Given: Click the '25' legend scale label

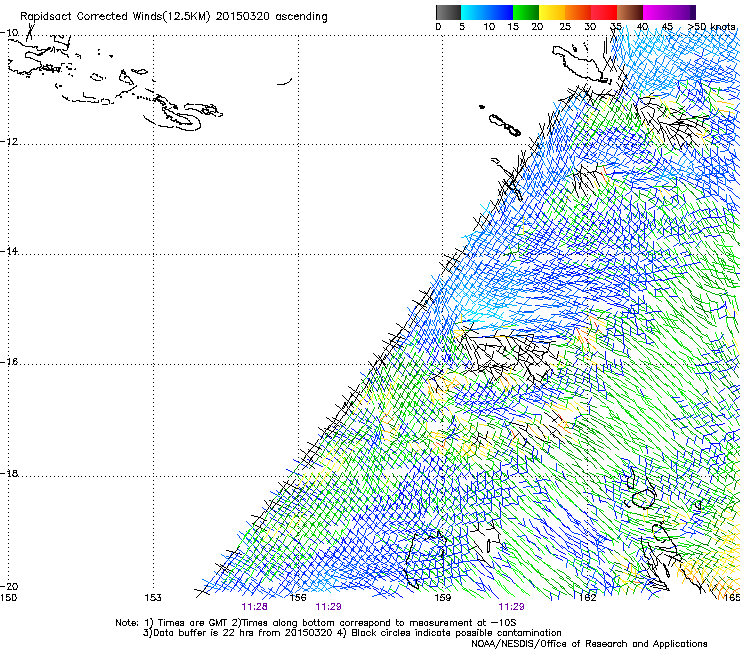Looking at the screenshot, I should 565,27.
